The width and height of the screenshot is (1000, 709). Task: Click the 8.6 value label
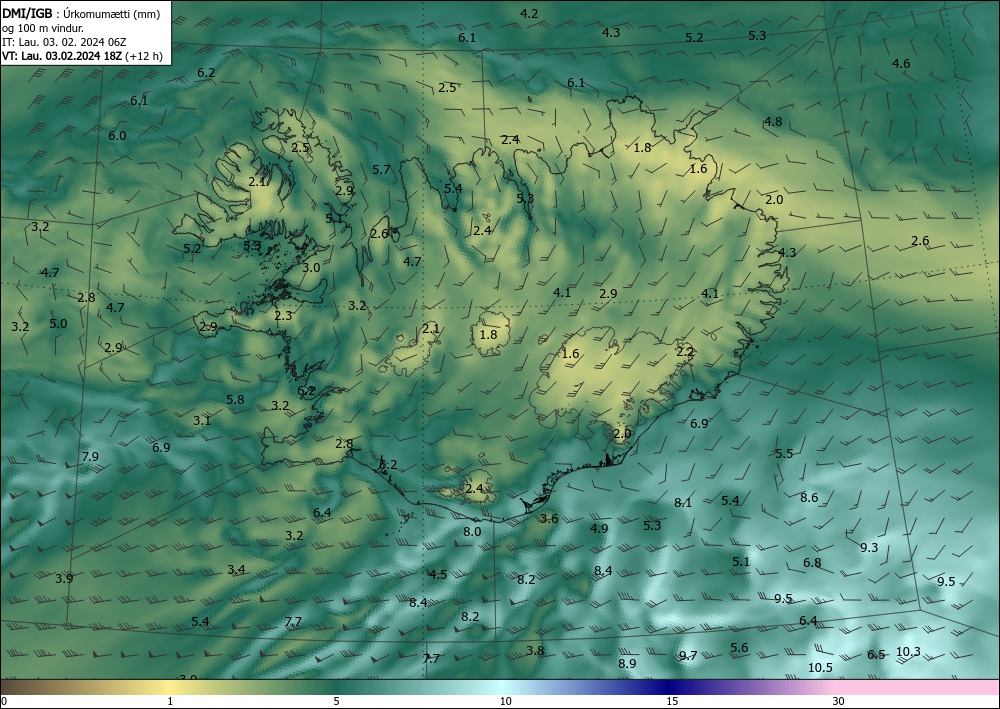point(809,497)
